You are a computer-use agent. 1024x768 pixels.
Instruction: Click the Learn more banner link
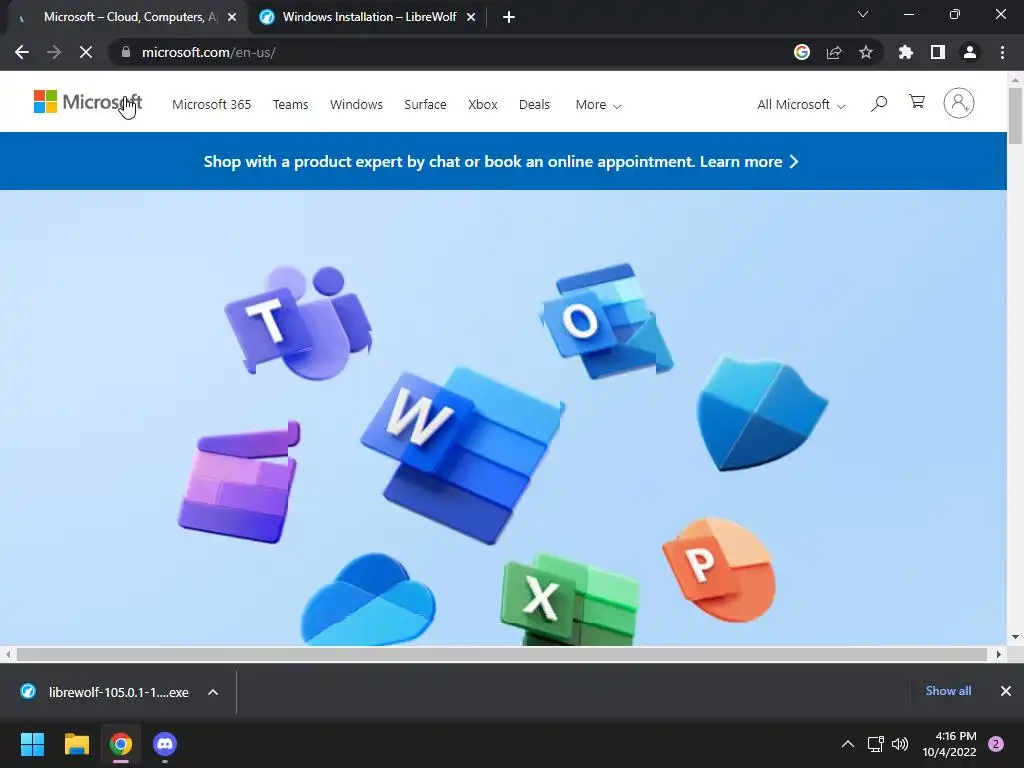[x=749, y=161]
